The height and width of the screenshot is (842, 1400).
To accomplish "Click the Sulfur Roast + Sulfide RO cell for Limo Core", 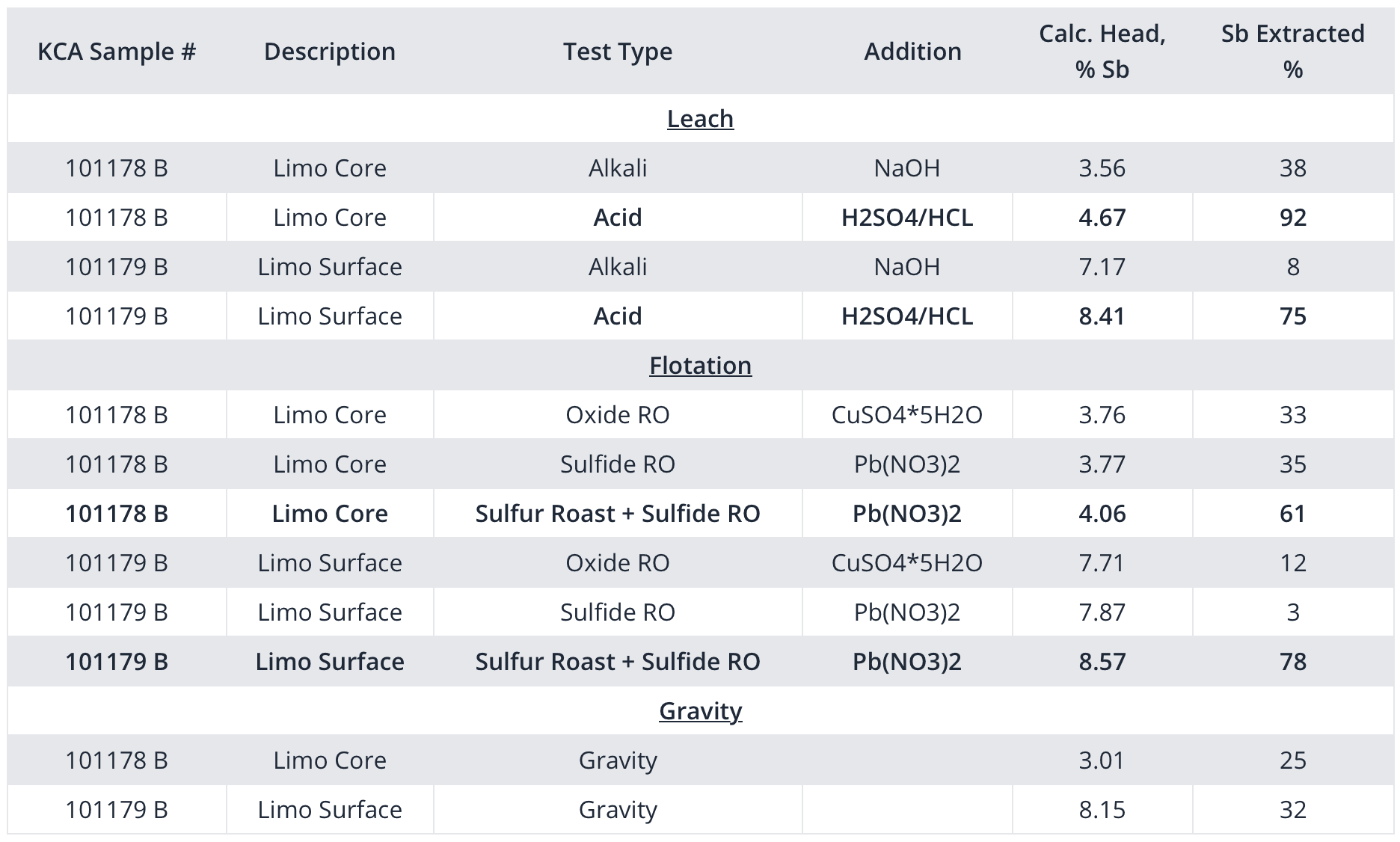I will pos(618,514).
